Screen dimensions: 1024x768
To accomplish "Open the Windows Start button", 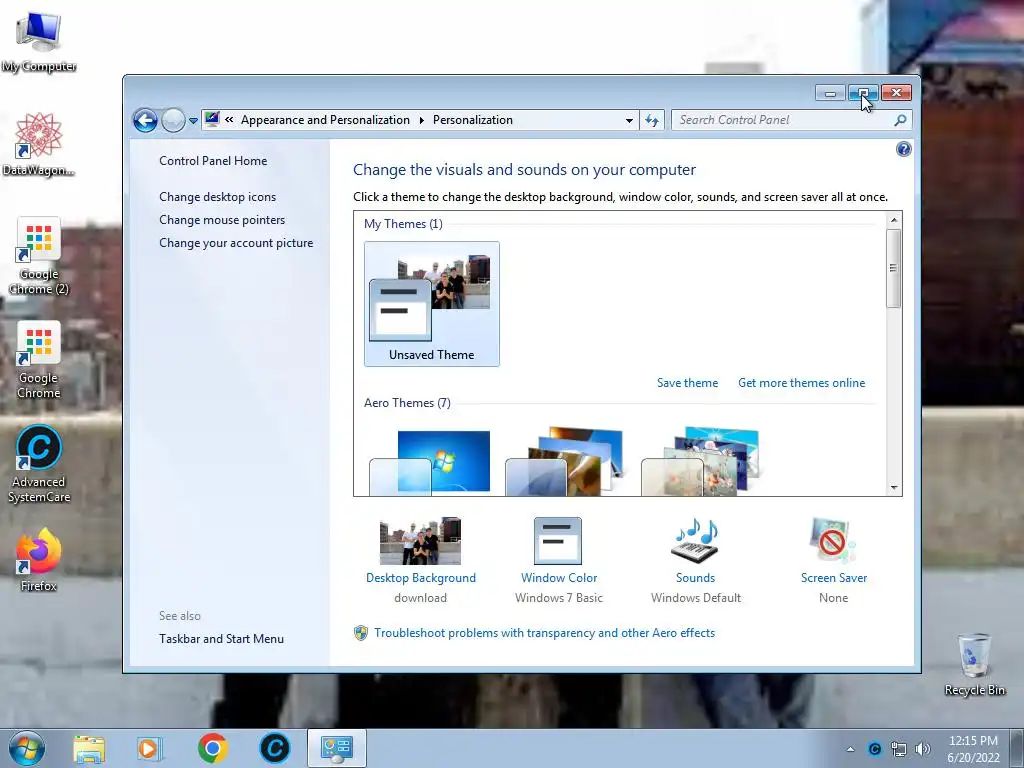I will click(27, 748).
